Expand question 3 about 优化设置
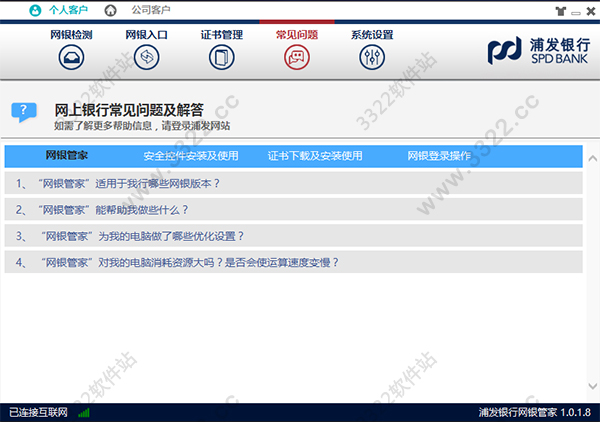 pos(293,236)
